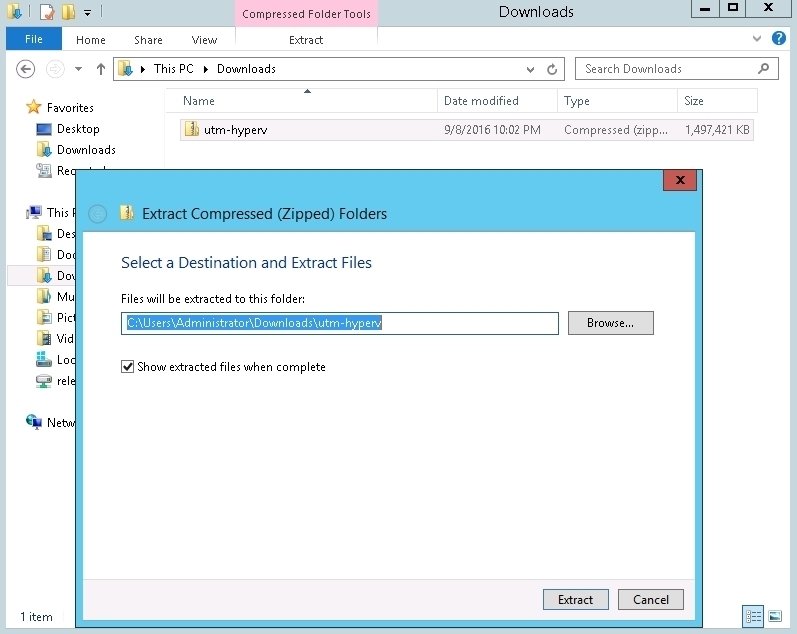The width and height of the screenshot is (797, 634).
Task: Switch to Details view in status bar
Action: tap(753, 616)
